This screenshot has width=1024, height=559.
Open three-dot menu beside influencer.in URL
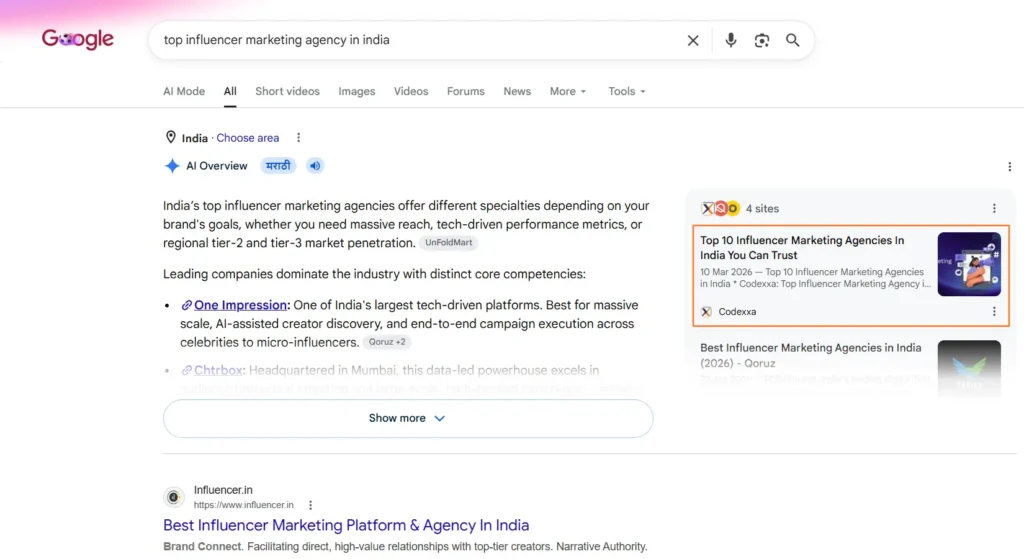pyautogui.click(x=310, y=505)
